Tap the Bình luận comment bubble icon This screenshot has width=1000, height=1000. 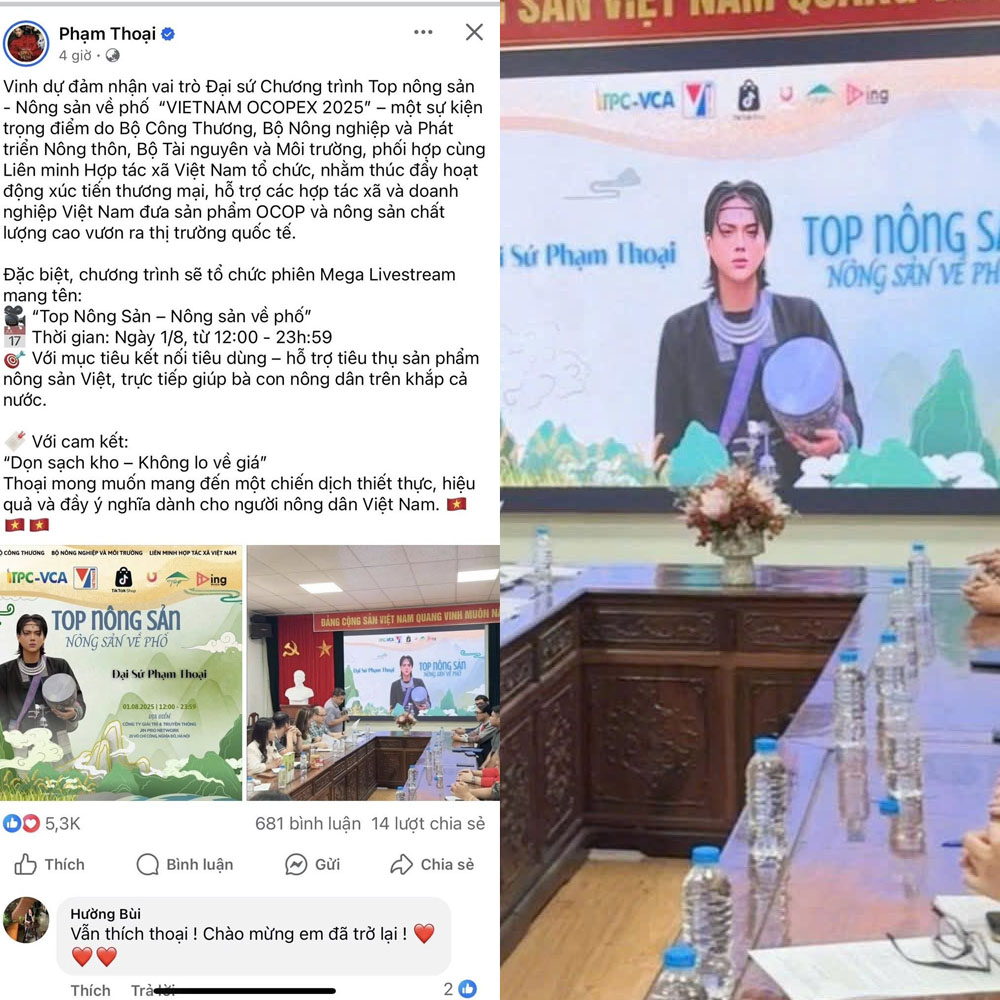pyautogui.click(x=147, y=864)
